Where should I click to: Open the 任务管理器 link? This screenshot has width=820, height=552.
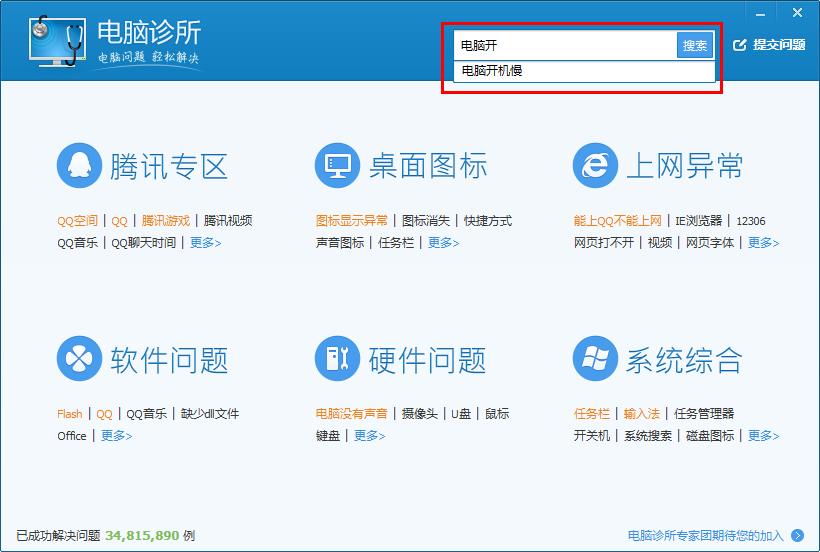pos(704,414)
